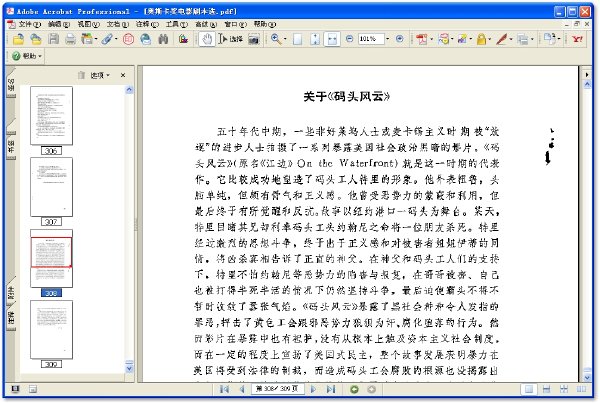Viewport: 600px width, 404px height.
Task: Click the Create PDF icon
Action: pos(421,39)
